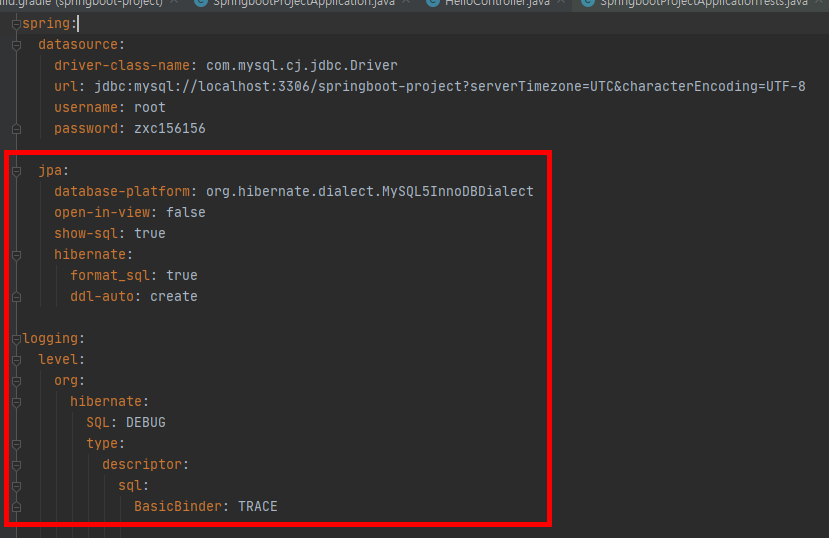
Task: Click the url key
Action: (x=66, y=87)
